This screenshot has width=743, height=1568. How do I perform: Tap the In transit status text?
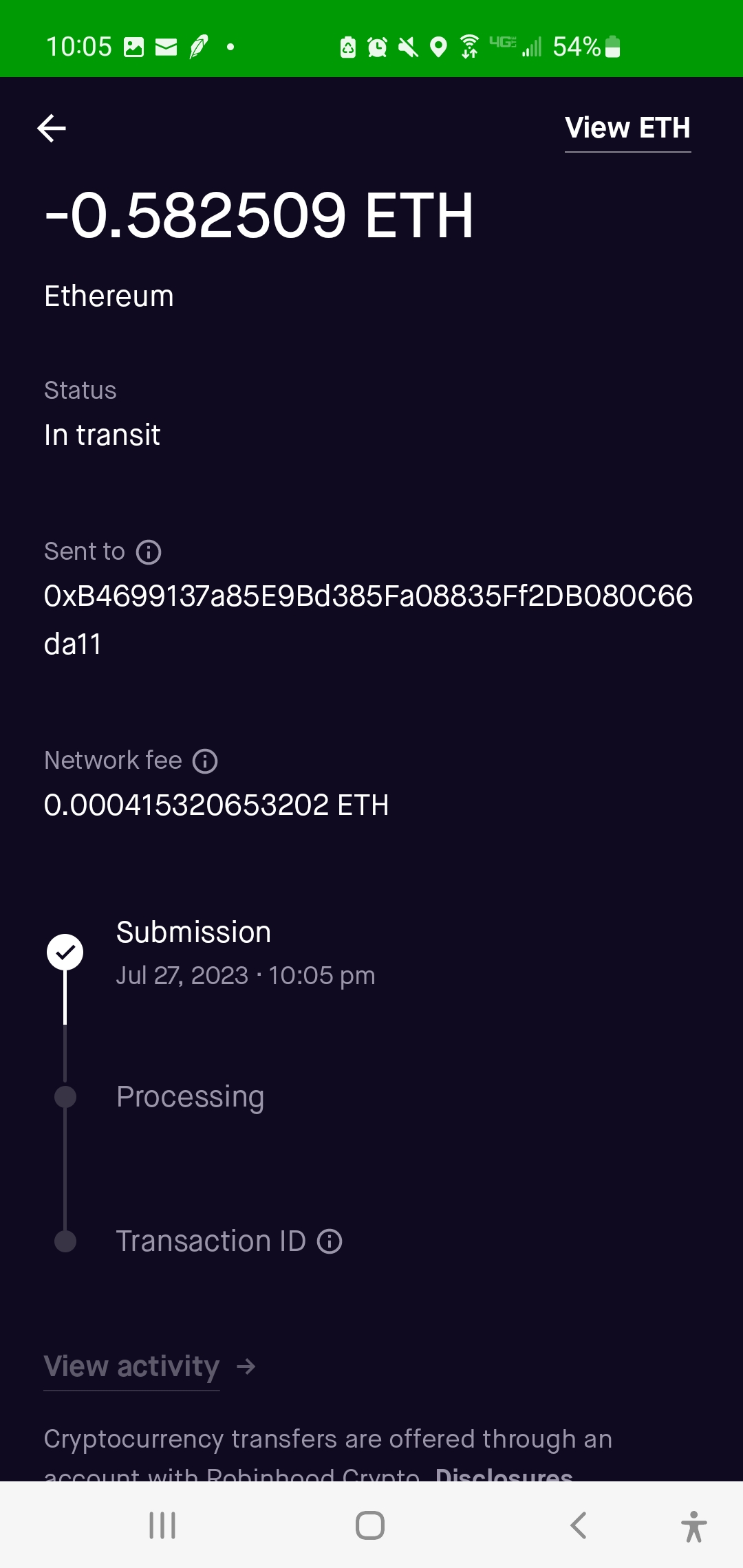pyautogui.click(x=102, y=435)
